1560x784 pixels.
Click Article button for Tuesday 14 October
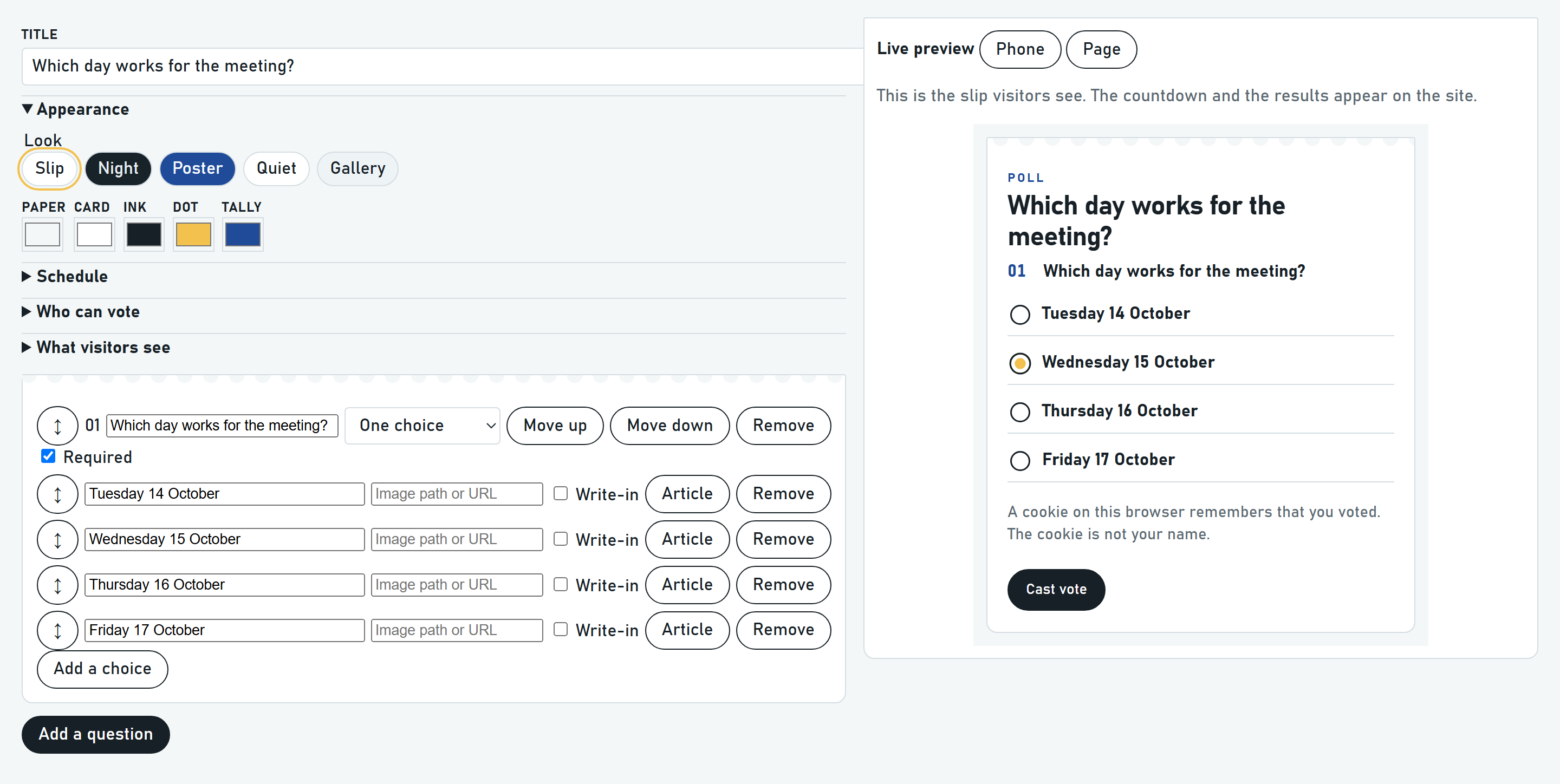(x=687, y=494)
